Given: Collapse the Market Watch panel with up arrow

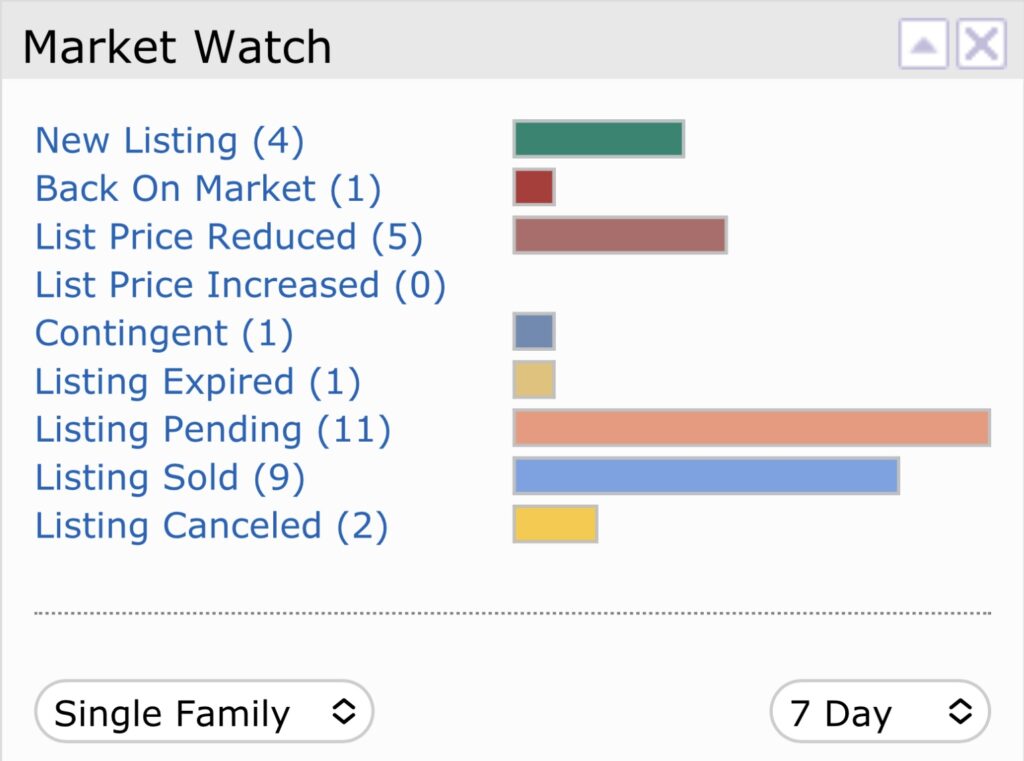Looking at the screenshot, I should [x=923, y=44].
